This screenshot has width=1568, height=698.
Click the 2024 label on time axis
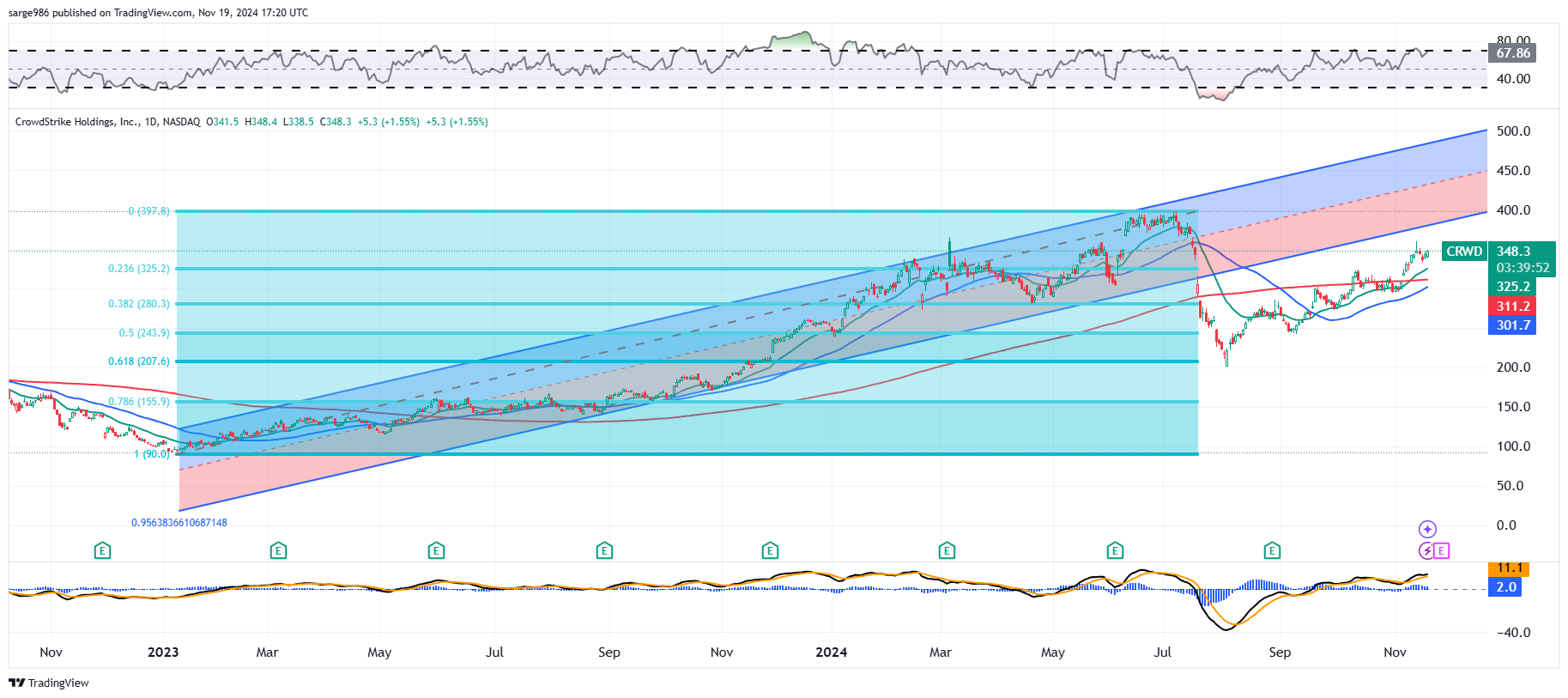tap(832, 652)
